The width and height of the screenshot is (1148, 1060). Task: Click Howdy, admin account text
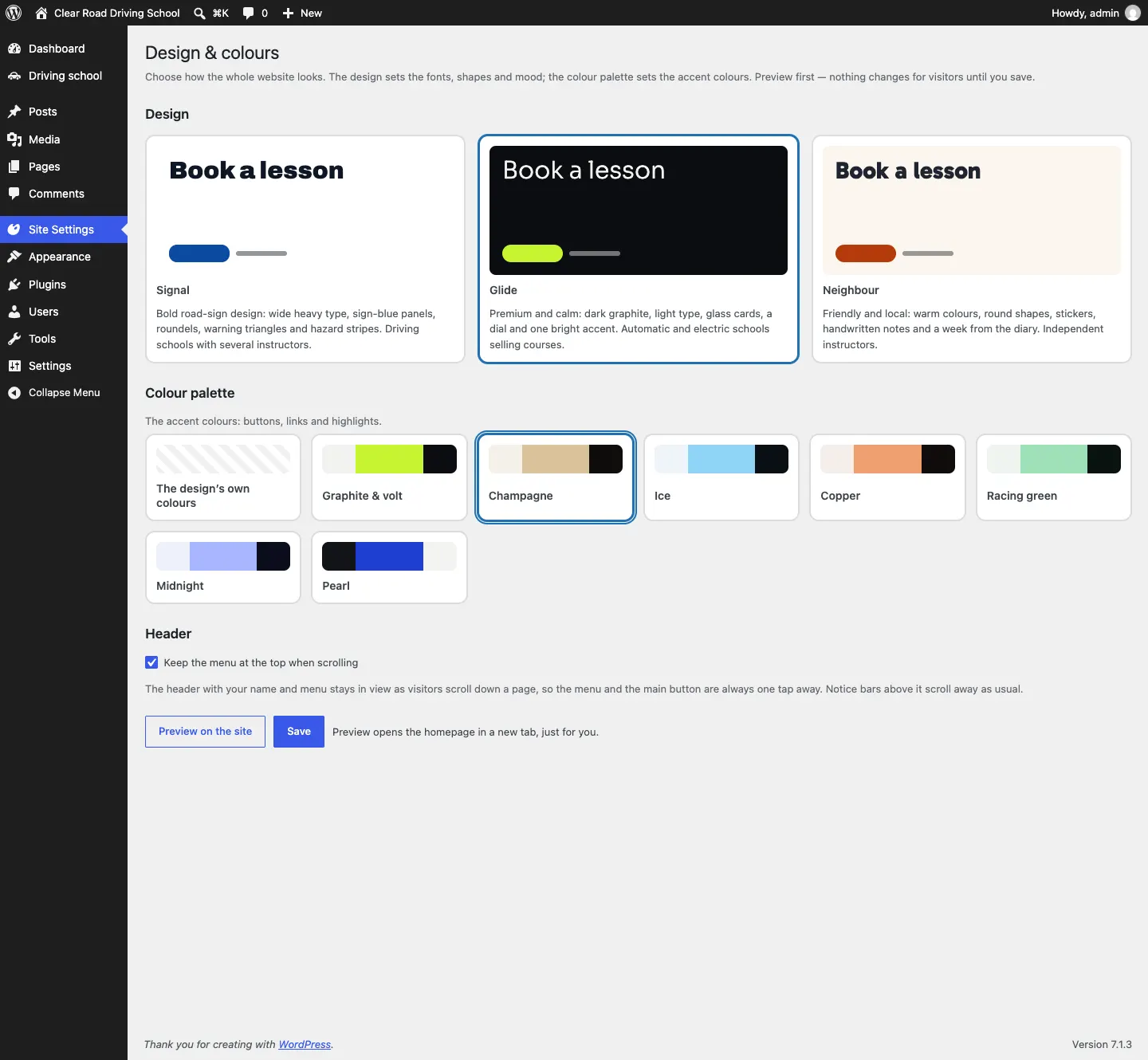(x=1085, y=13)
